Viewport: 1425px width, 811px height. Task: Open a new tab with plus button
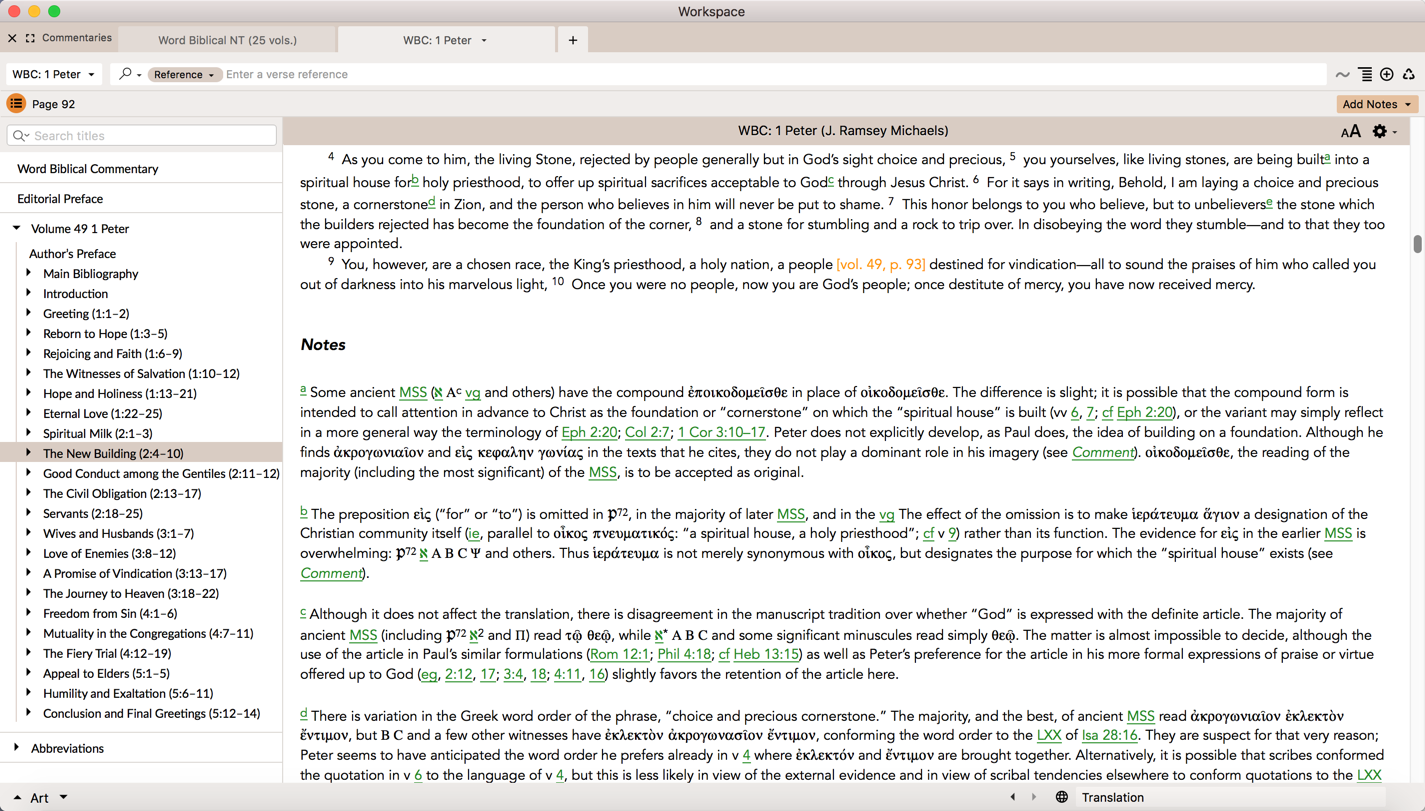tap(573, 40)
